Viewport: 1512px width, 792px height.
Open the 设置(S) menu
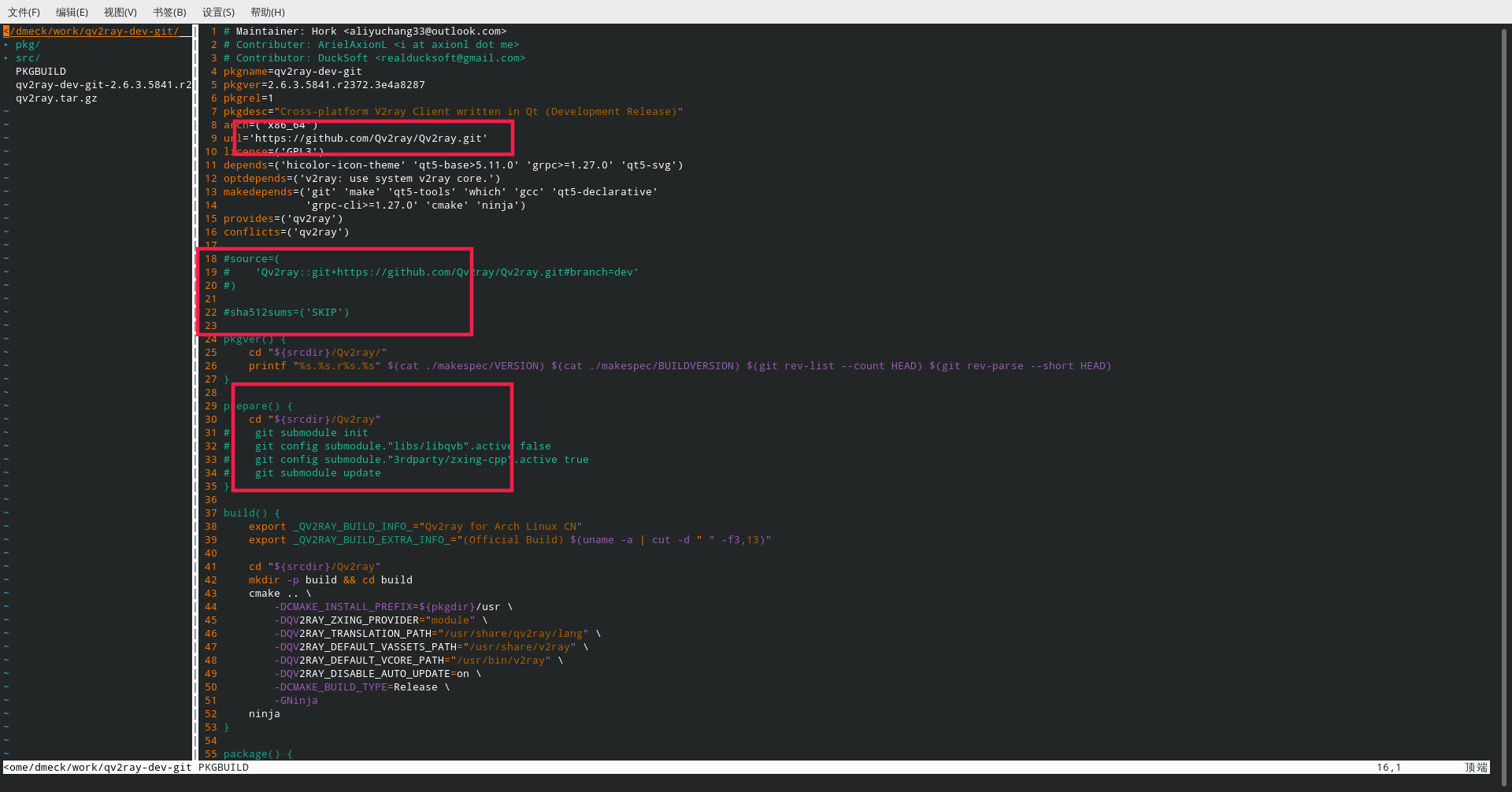pos(218,12)
